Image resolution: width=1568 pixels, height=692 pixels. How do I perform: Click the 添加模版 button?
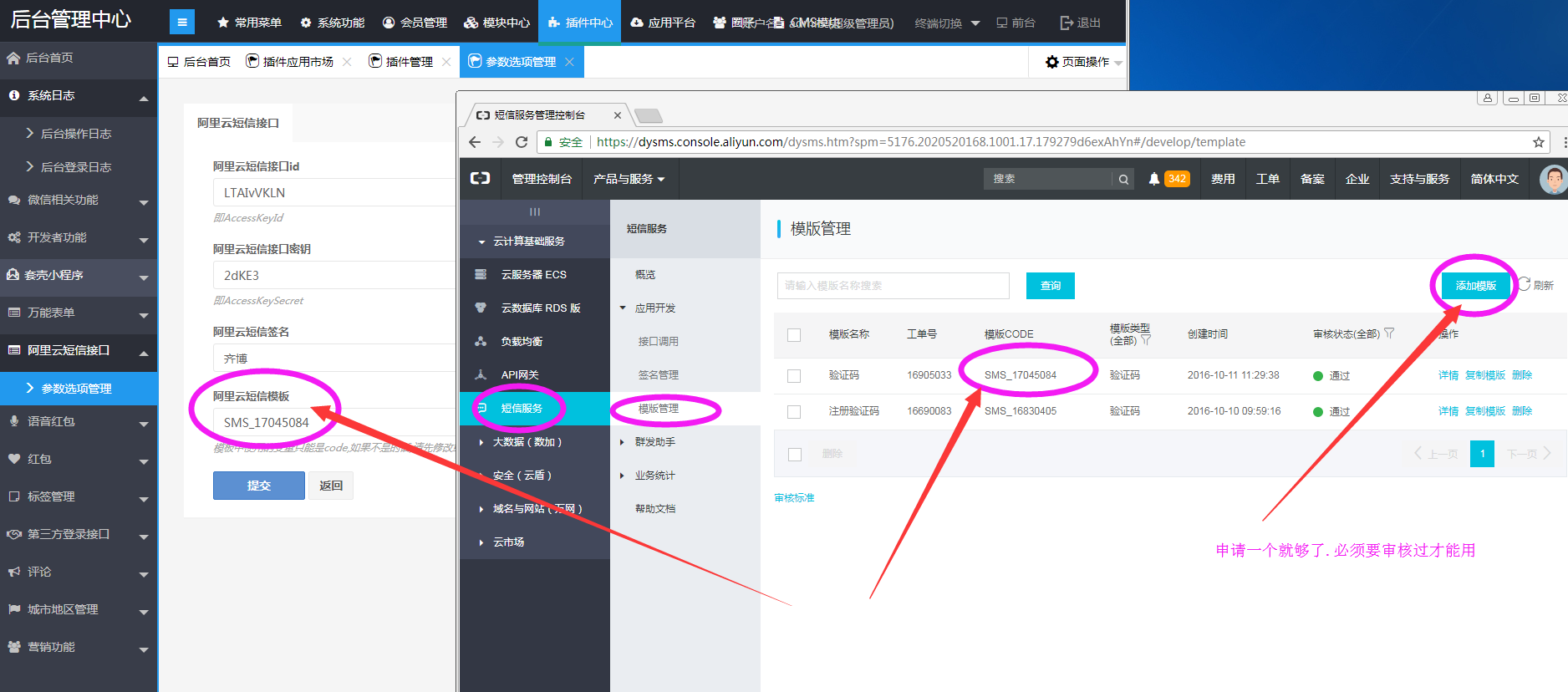click(1475, 286)
